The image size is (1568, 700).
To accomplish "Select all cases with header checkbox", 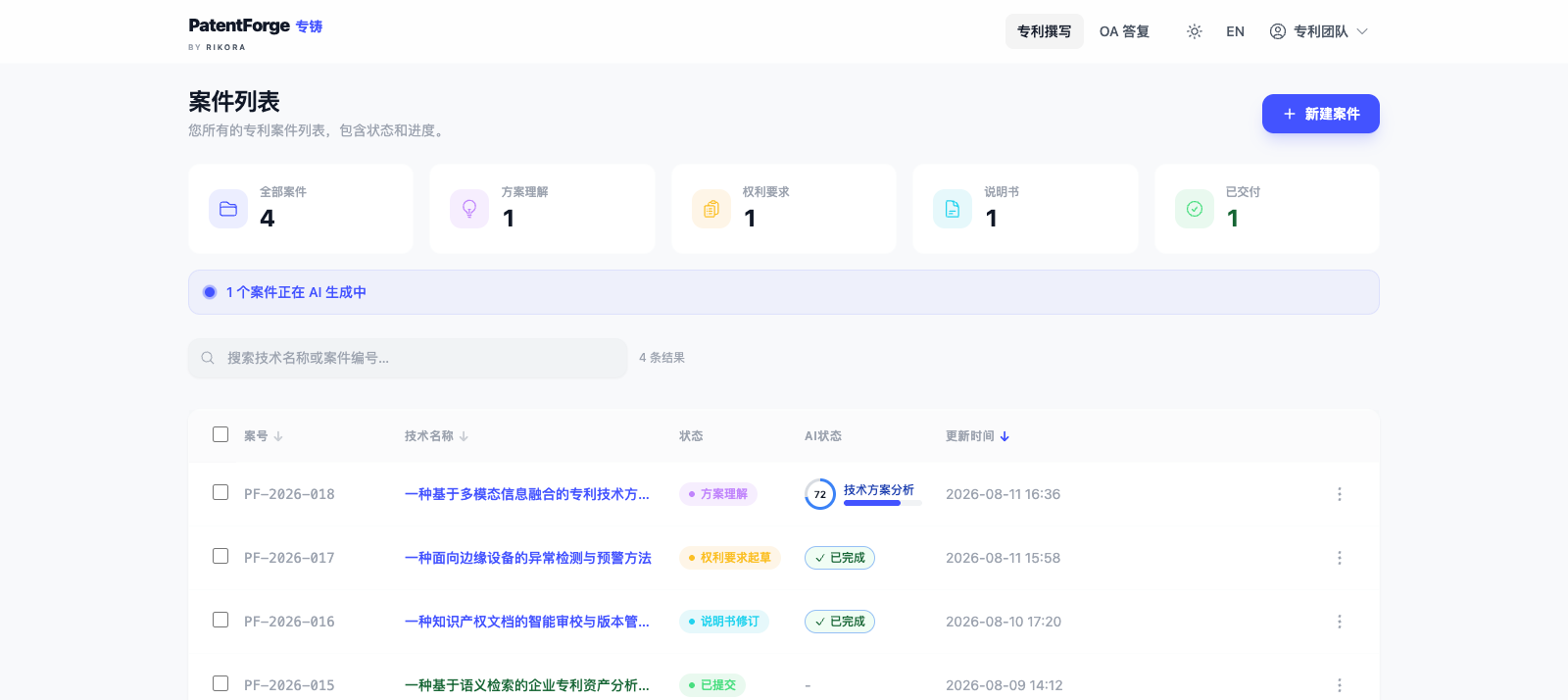I will pyautogui.click(x=220, y=434).
